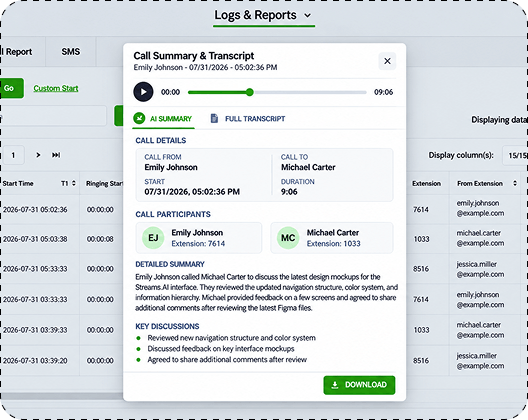Open the AI Summary tab
Viewport: 528px width, 420px height.
coord(163,119)
